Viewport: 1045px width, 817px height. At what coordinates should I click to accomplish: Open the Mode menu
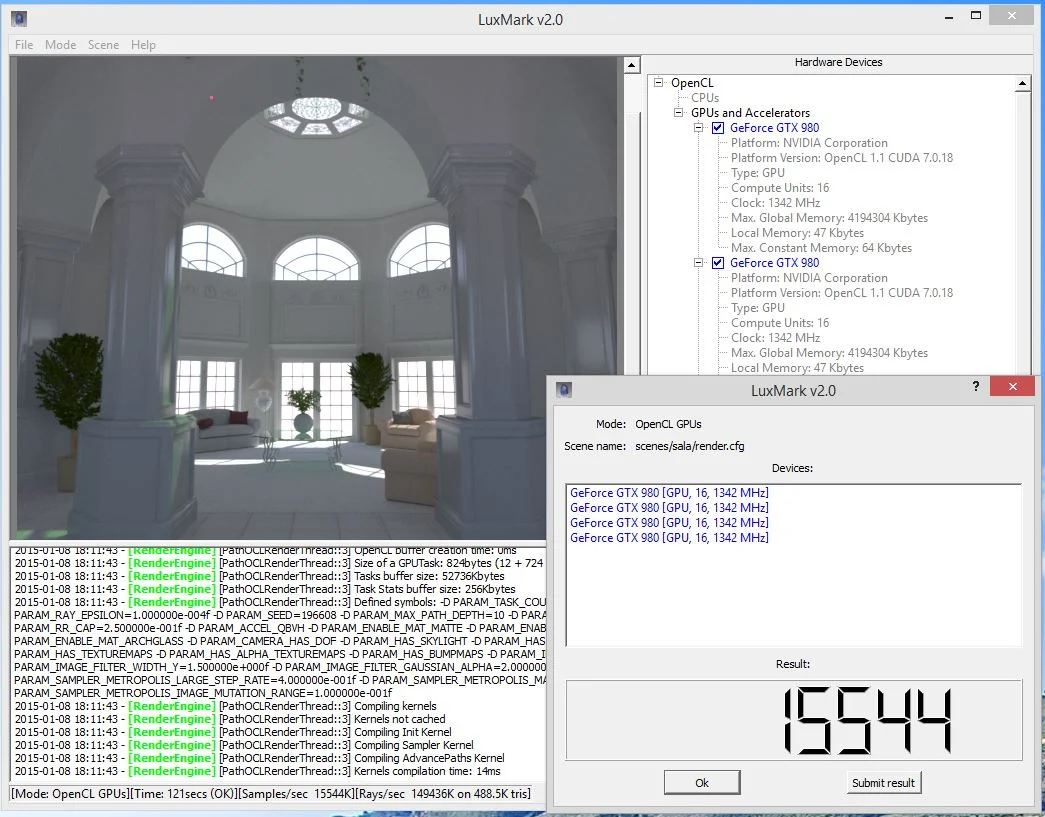click(61, 45)
